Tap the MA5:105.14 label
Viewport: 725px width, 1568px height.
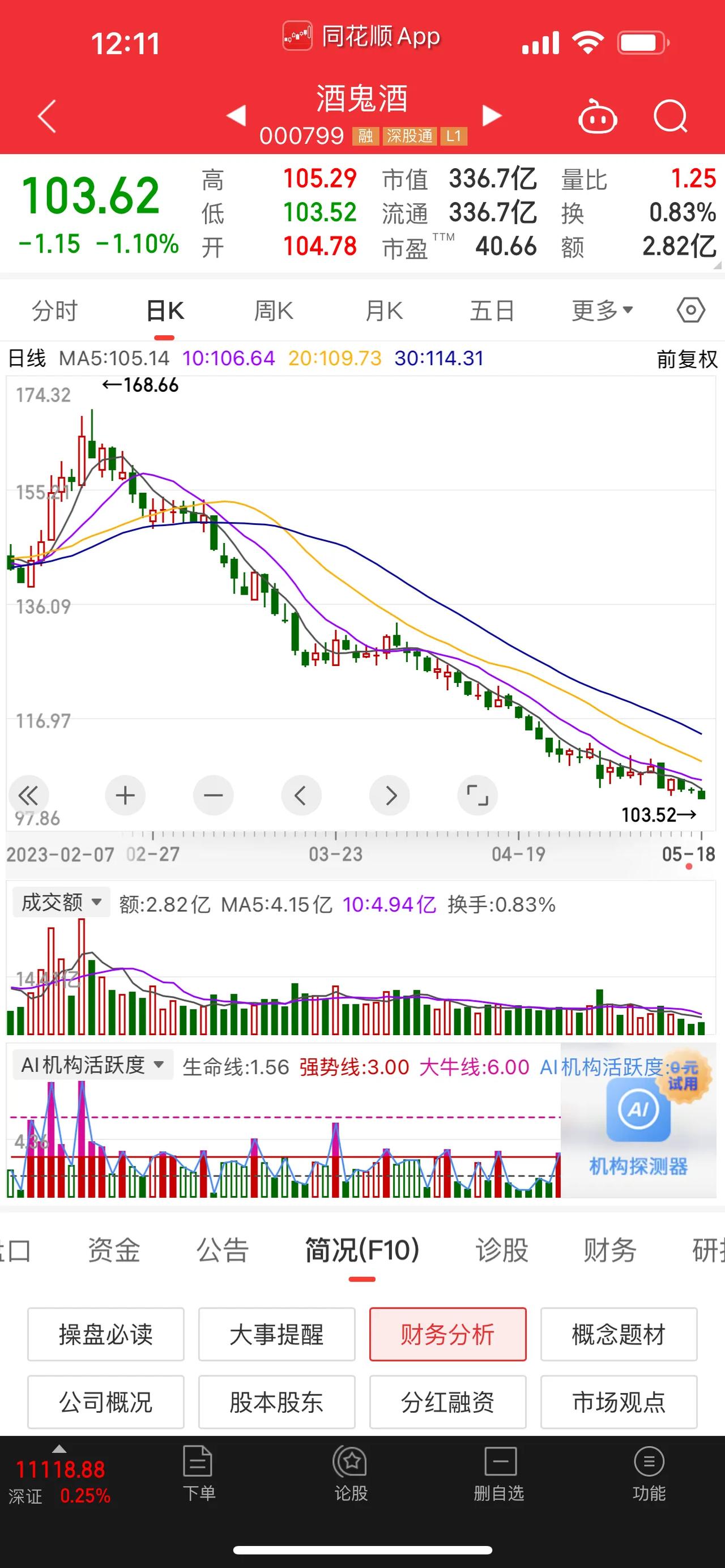114,358
